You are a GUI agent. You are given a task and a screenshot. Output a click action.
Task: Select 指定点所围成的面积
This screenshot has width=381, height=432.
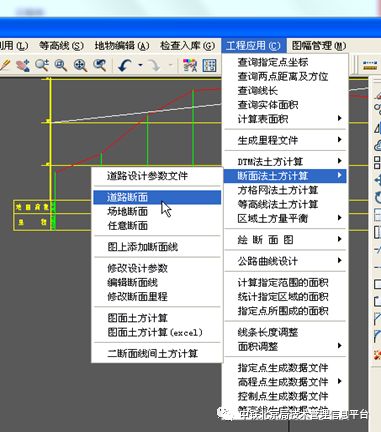pos(285,311)
